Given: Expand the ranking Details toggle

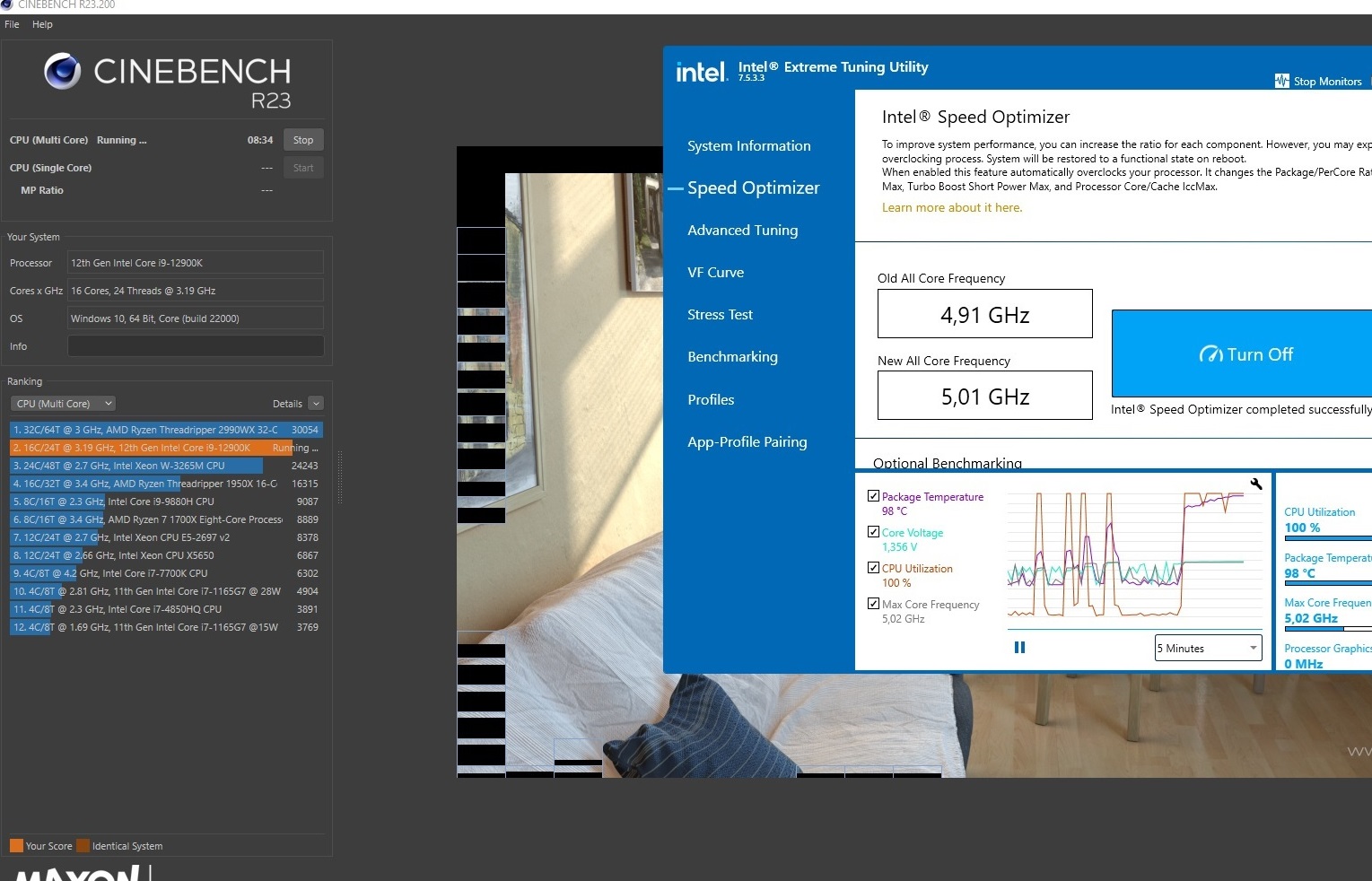Looking at the screenshot, I should pyautogui.click(x=316, y=404).
